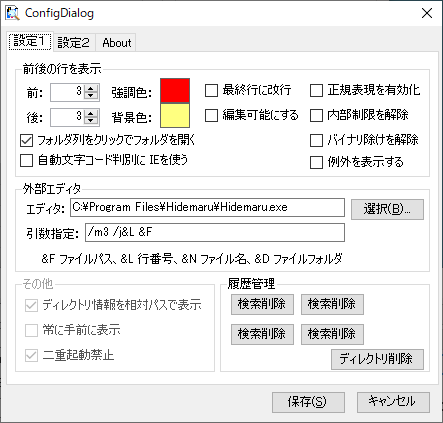Enable 正規表現を有効化 checkbox

pos(316,90)
